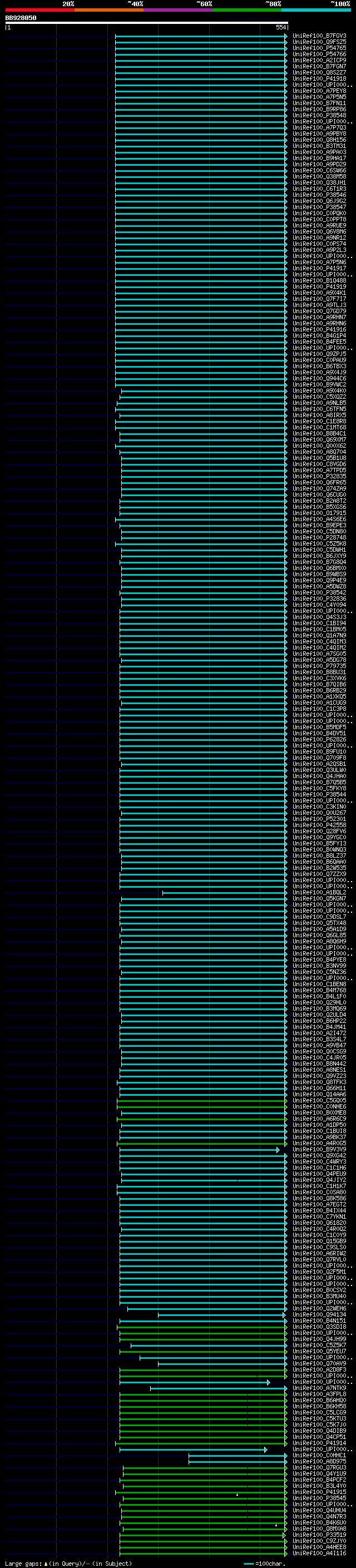Viewport: 356px width, 1568px height.
Task: Click the label UniRef100_Q2F5M1
Action: [x=319, y=1271]
